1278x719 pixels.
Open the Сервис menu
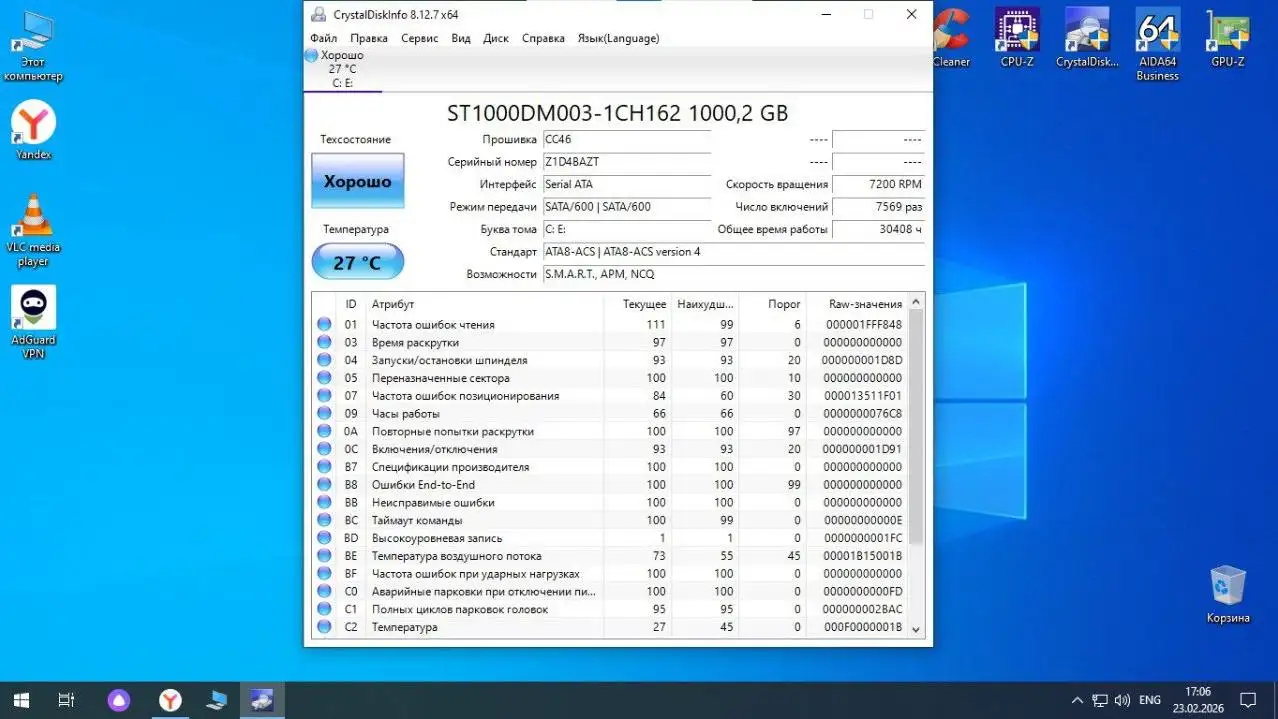click(x=419, y=38)
